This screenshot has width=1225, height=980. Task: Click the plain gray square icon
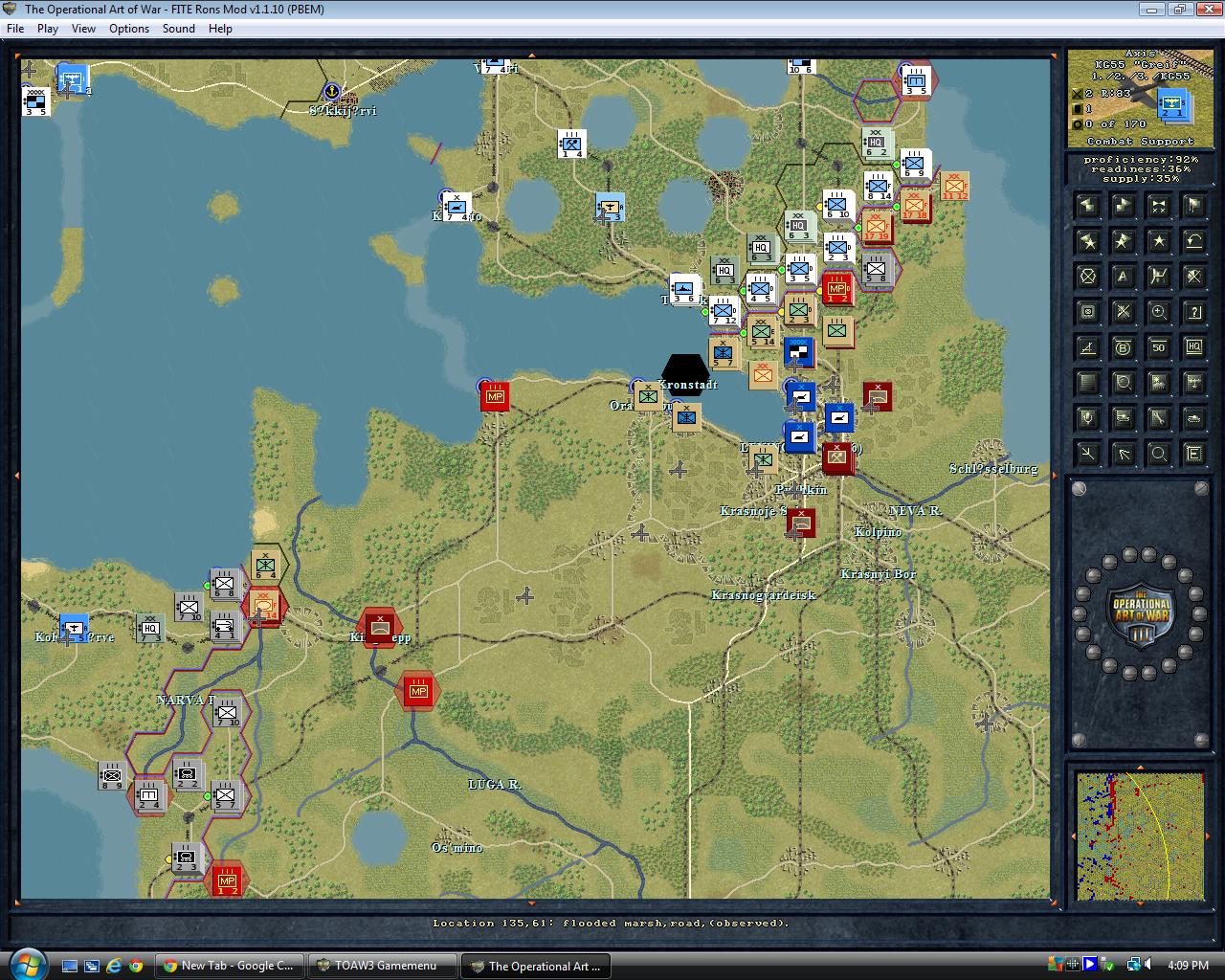tap(1088, 383)
